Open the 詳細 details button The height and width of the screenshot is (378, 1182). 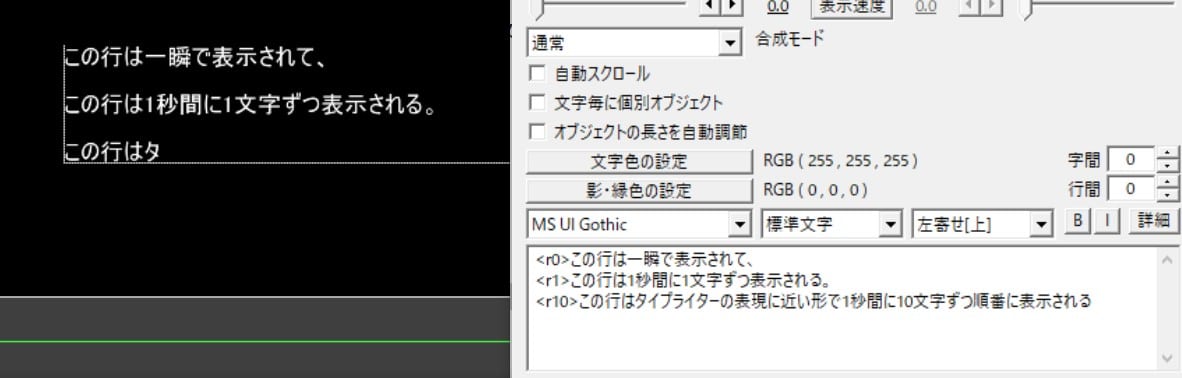[x=1153, y=220]
